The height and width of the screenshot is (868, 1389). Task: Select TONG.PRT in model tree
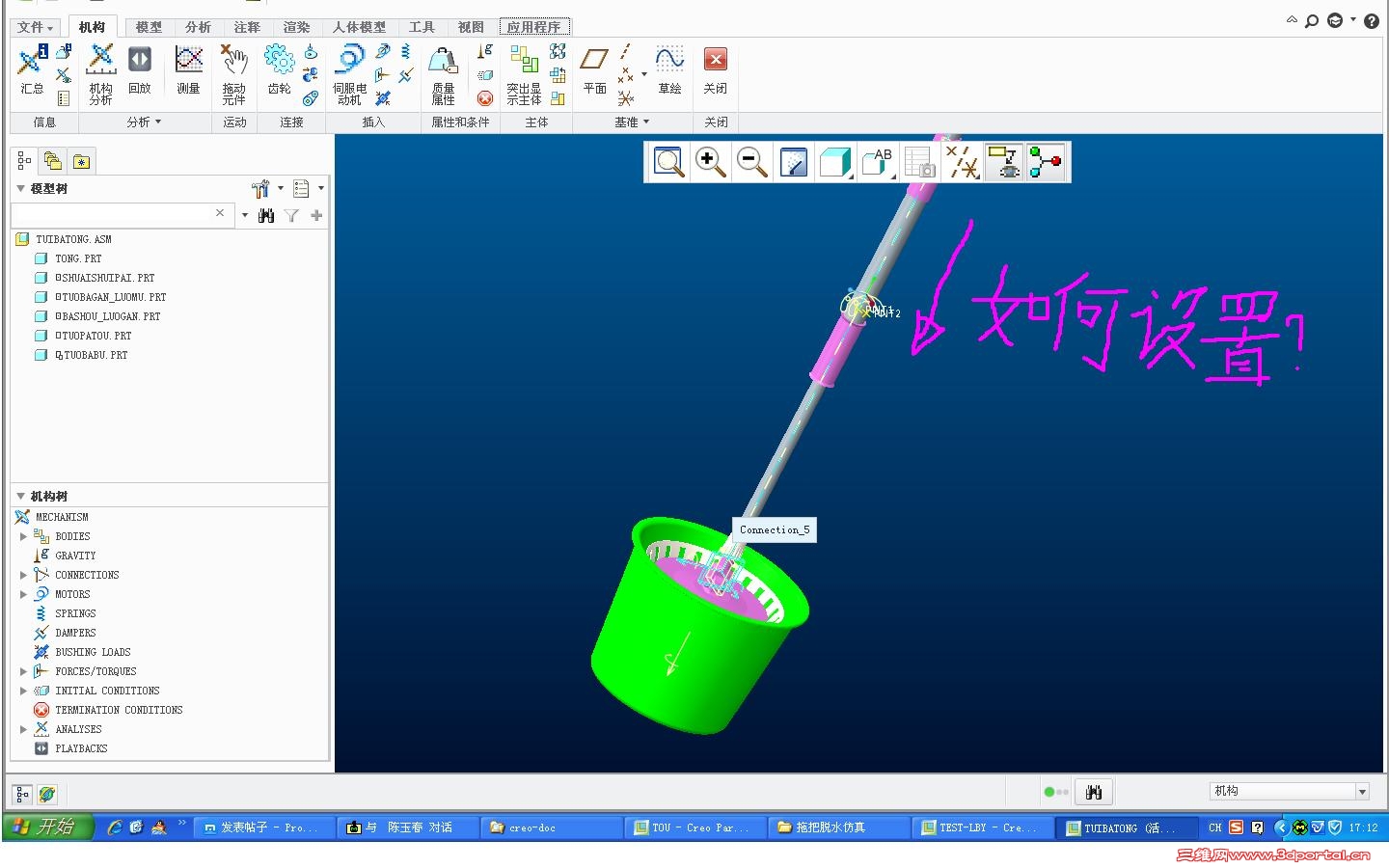pyautogui.click(x=78, y=258)
